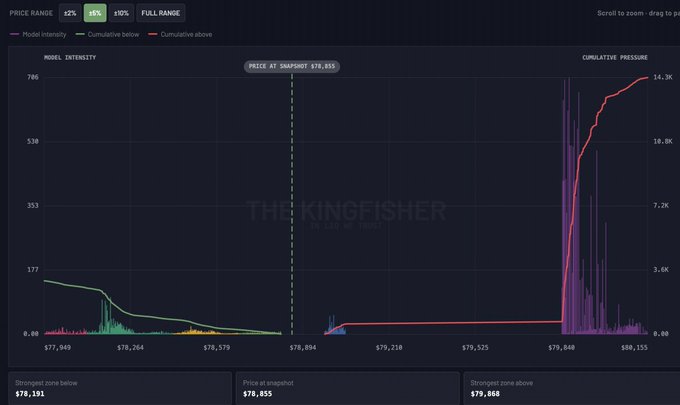Image resolution: width=680 pixels, height=405 pixels.
Task: Click the PRICE RANGE label
Action: 31,13
